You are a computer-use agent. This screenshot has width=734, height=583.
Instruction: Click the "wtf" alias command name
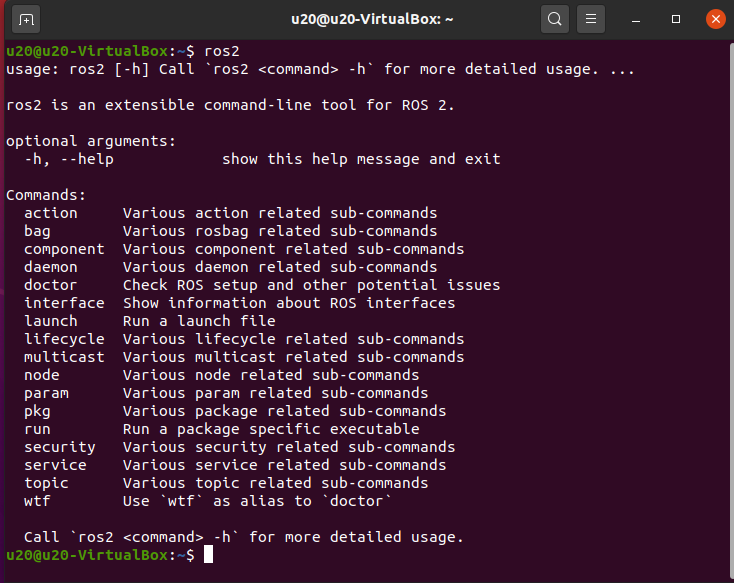point(37,501)
